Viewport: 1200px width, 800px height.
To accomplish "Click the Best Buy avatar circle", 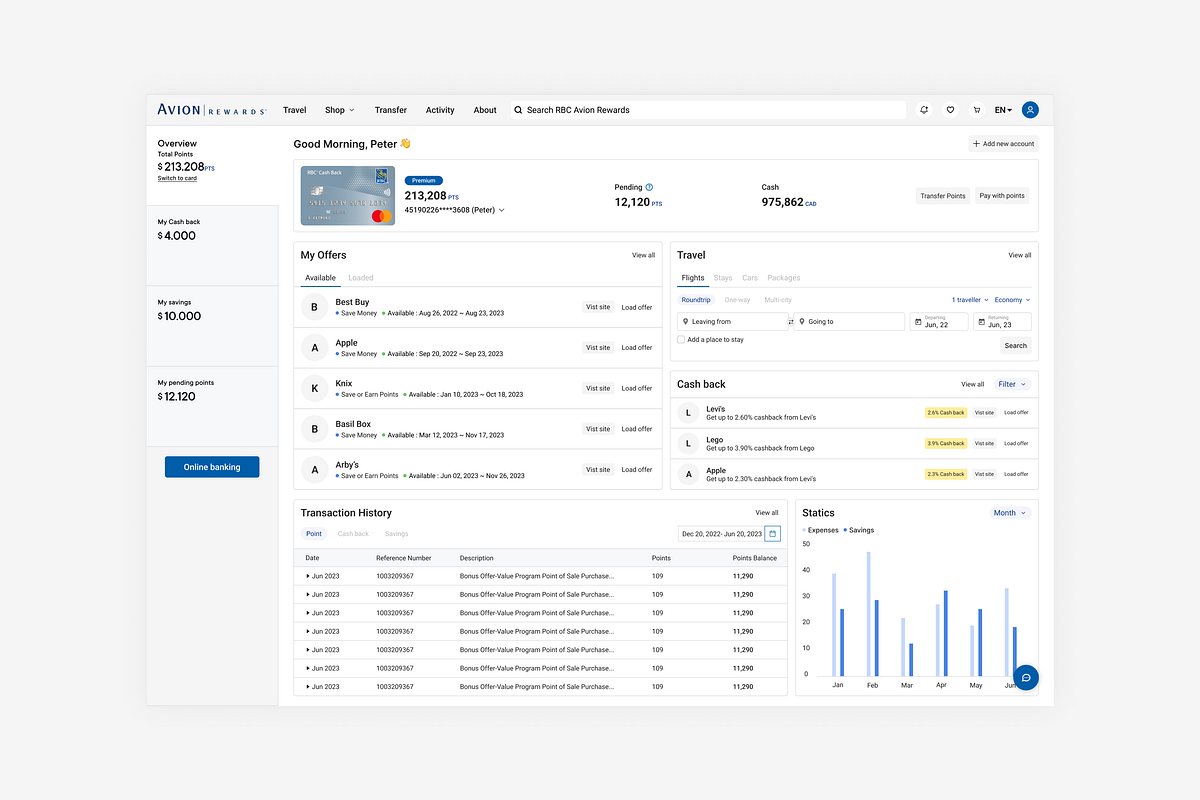I will click(315, 307).
